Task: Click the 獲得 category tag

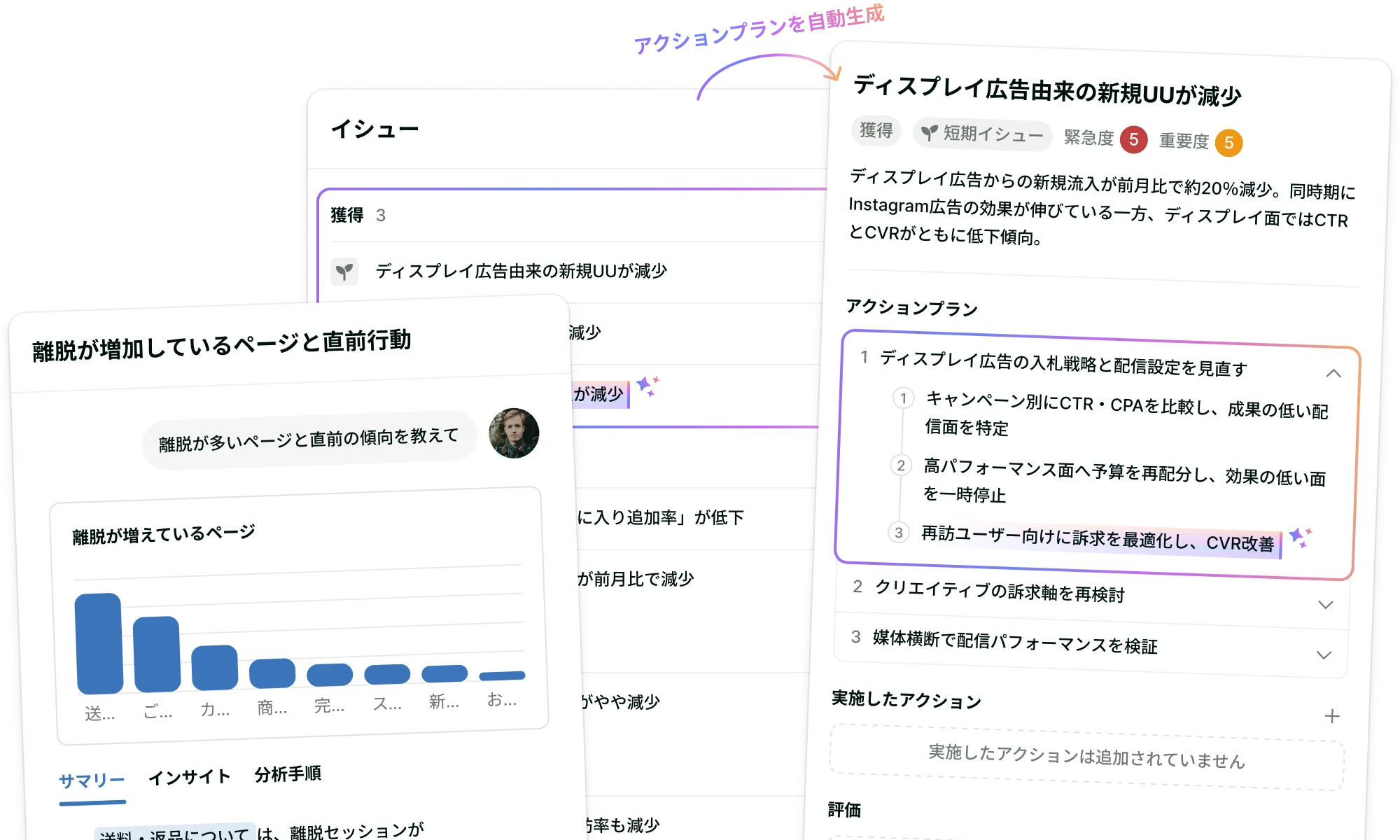Action: coord(876,130)
